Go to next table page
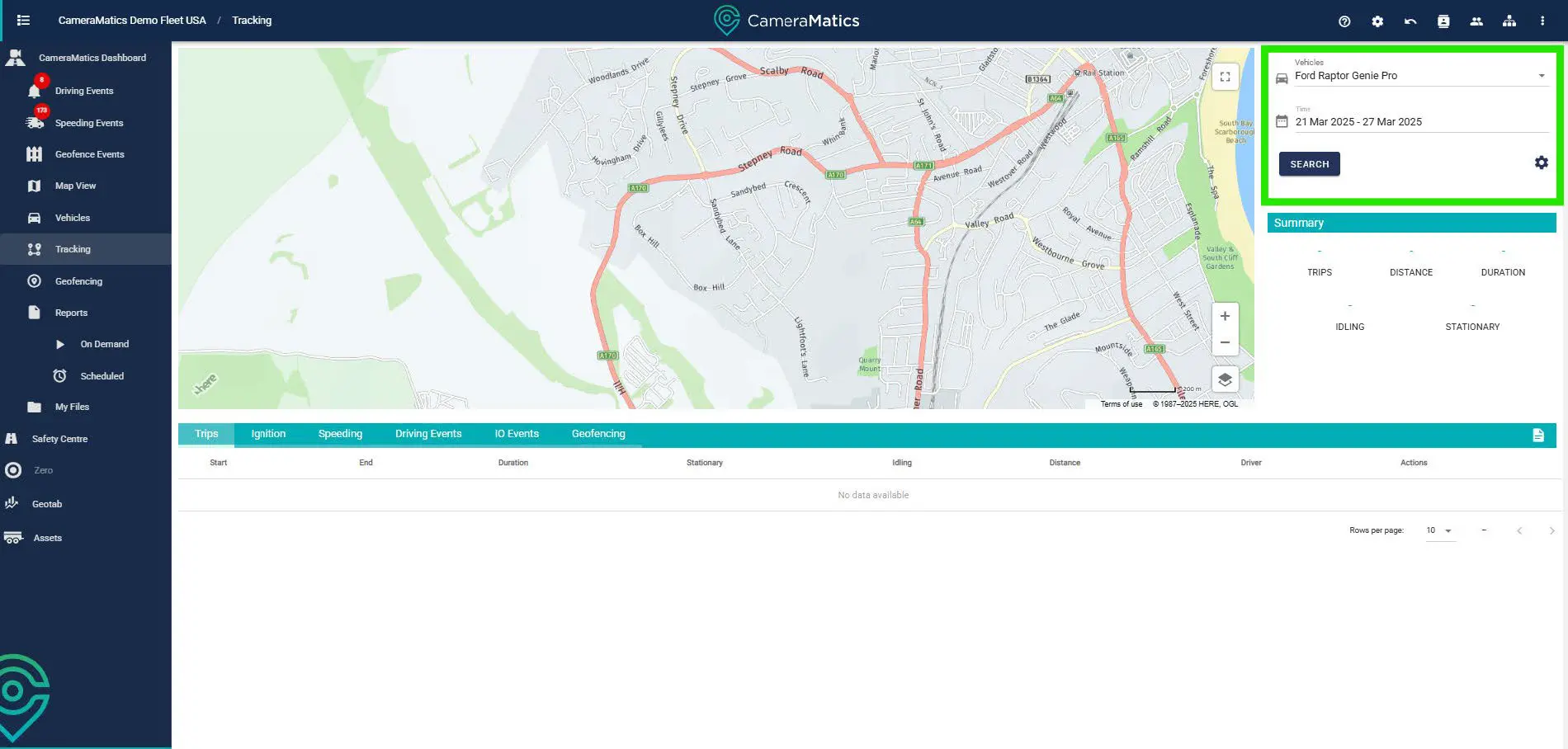The width and height of the screenshot is (1568, 749). (x=1551, y=530)
